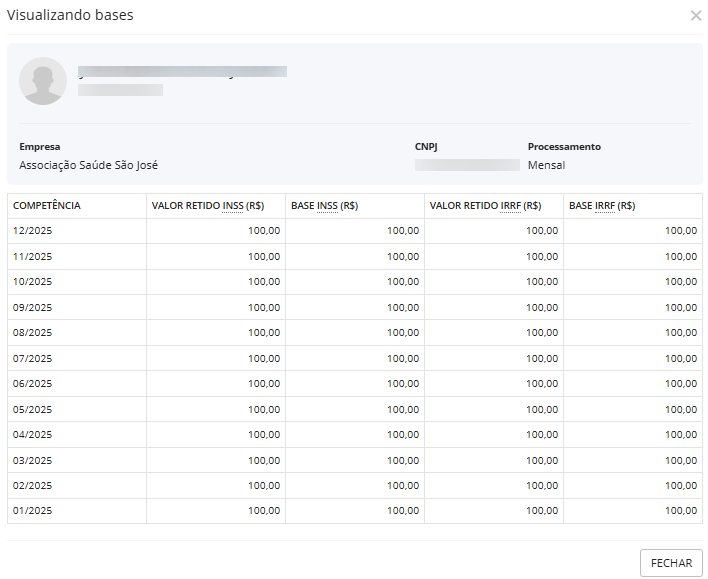Select the VALOR RETIDO IRRF (R$) column header
Screen dimensions: 708x579
tap(485, 206)
